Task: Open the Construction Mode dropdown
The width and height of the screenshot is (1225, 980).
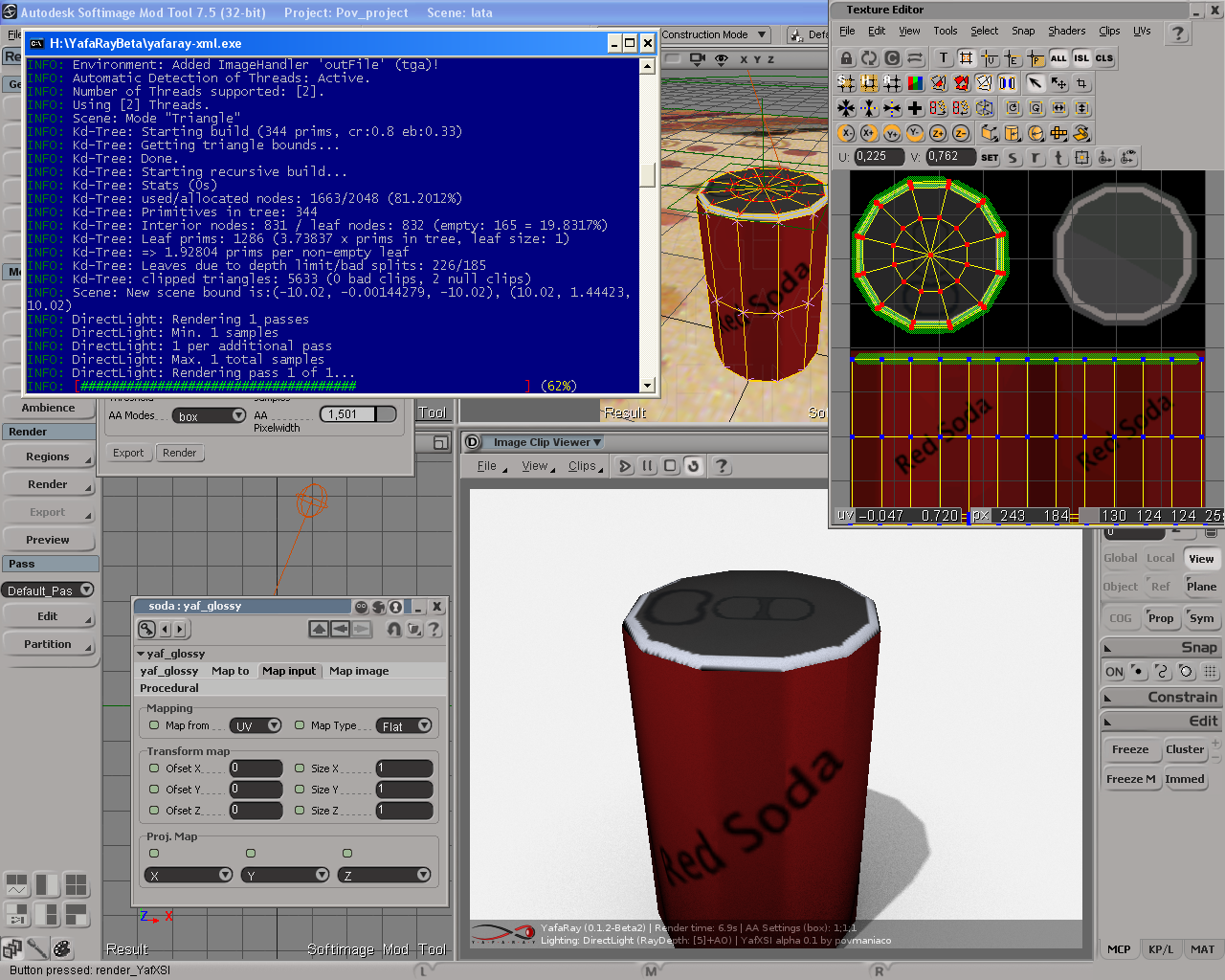Action: pos(715,34)
